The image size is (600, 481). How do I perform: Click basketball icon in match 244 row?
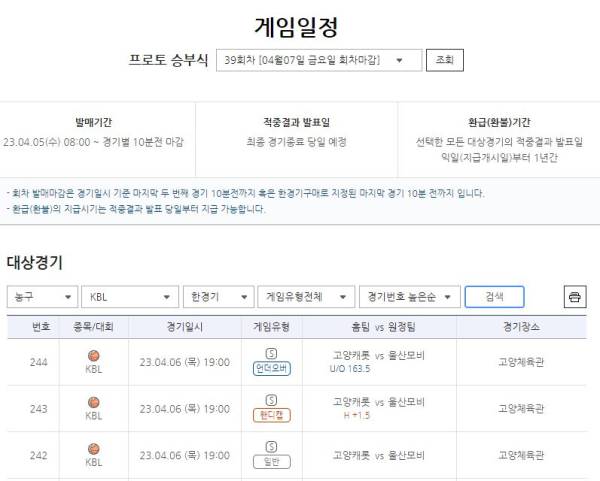(94, 356)
